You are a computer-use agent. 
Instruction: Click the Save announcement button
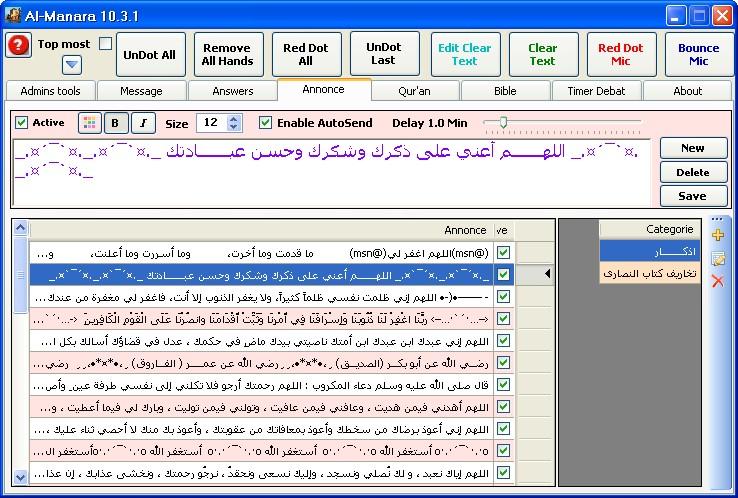[x=692, y=196]
